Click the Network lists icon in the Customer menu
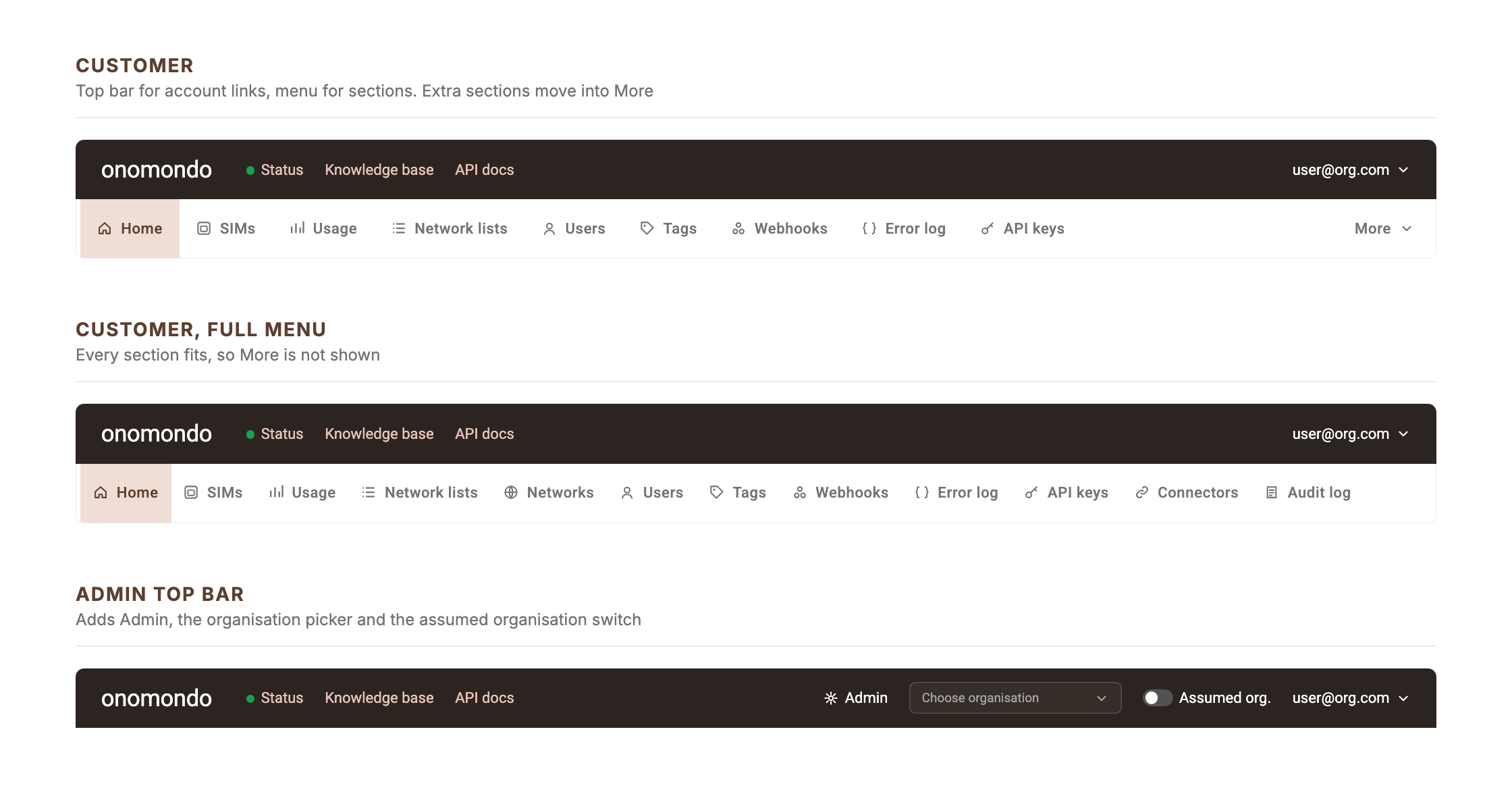The height and width of the screenshot is (792, 1512). click(399, 229)
